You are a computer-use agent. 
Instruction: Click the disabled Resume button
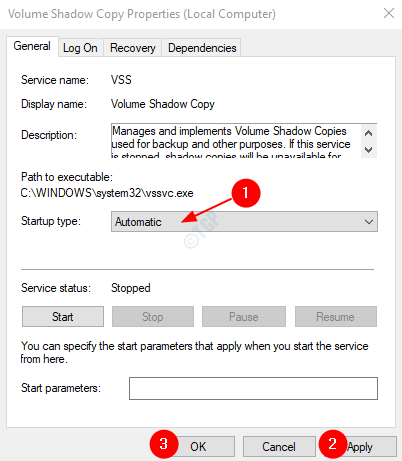pos(336,317)
